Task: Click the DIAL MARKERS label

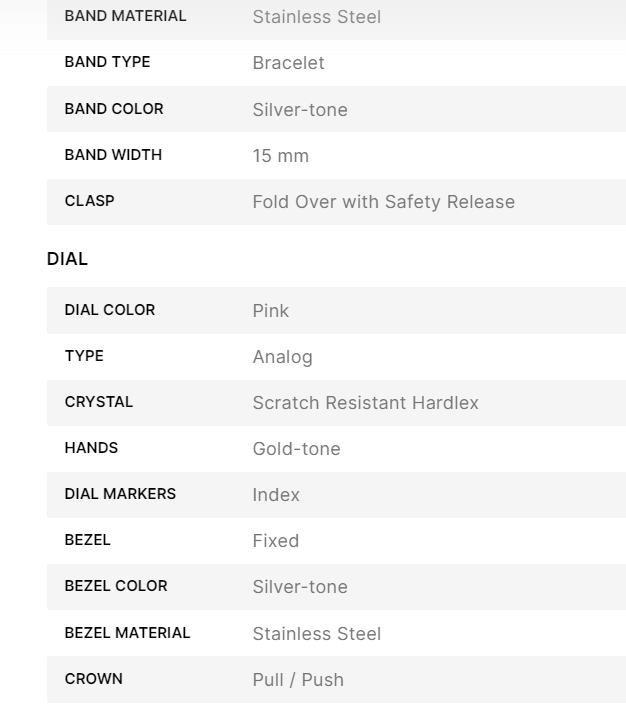Action: tap(120, 494)
